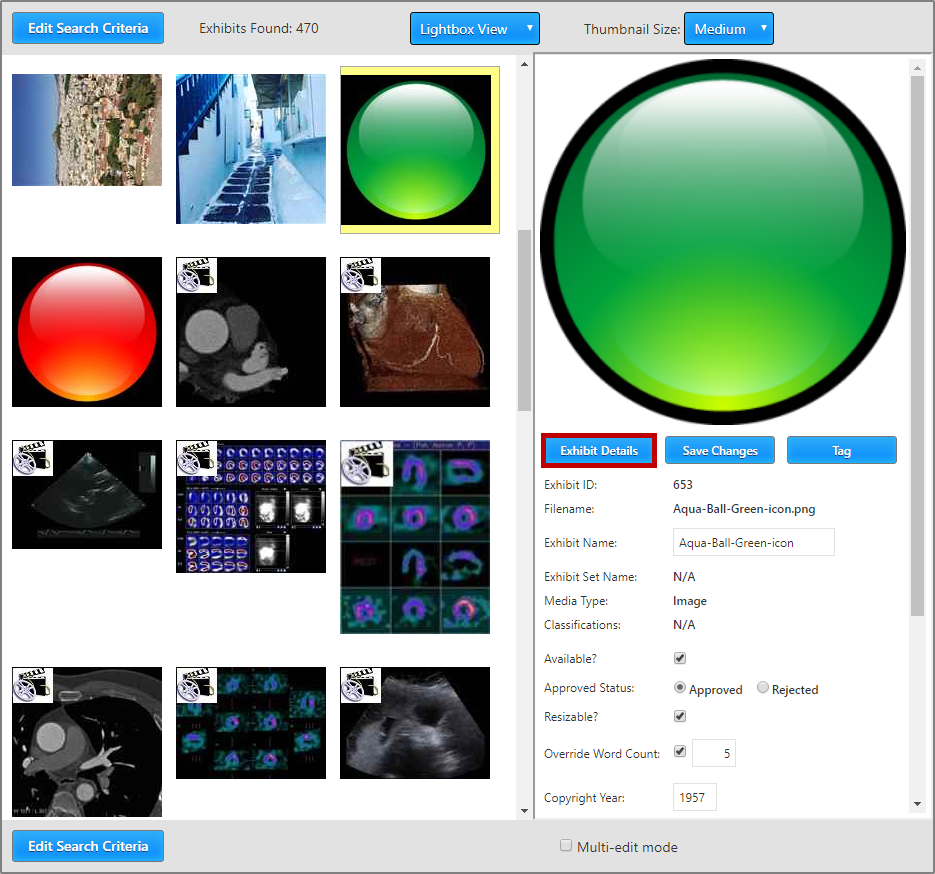Toggle the Available checkbox

680,659
